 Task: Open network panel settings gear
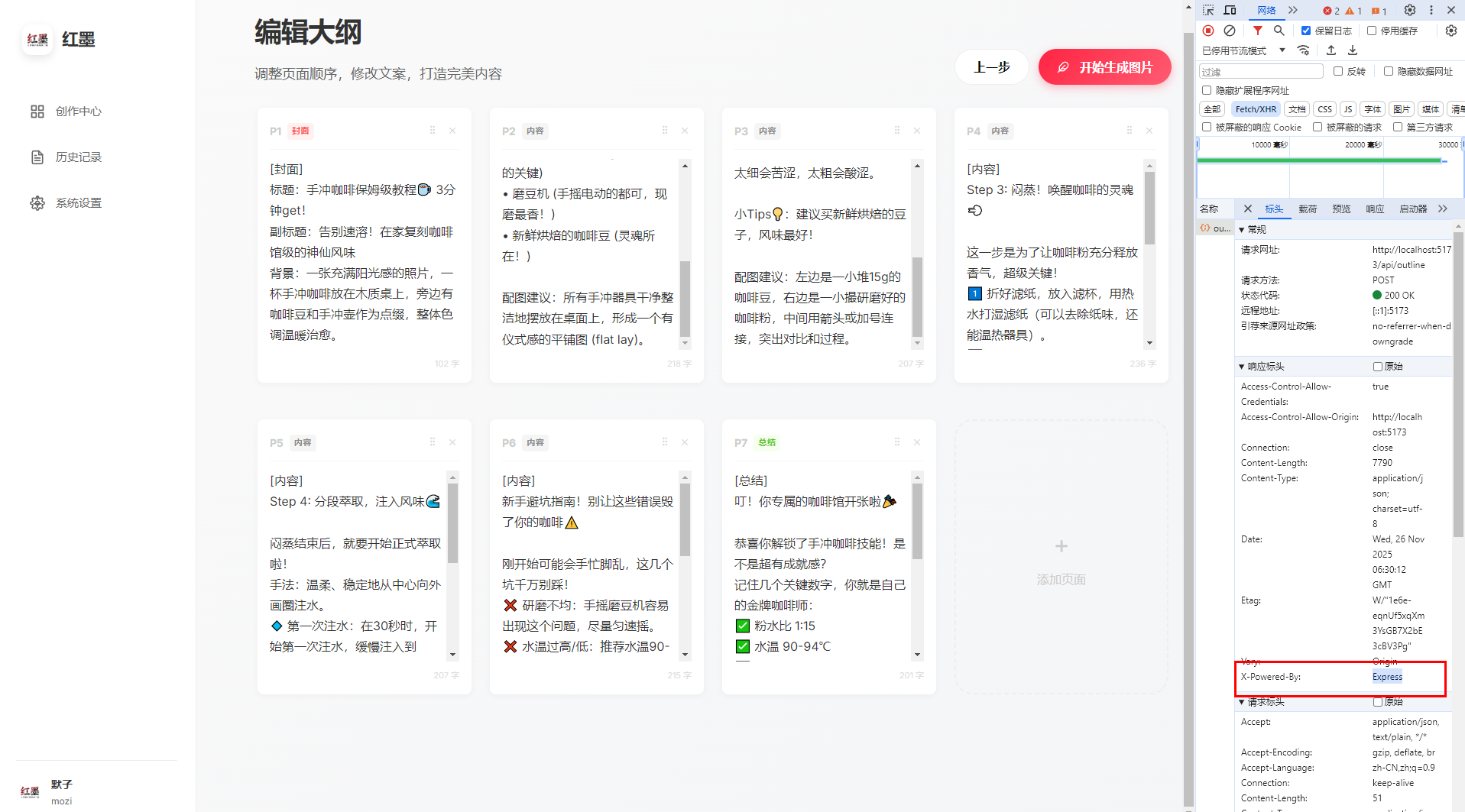coord(1451,31)
